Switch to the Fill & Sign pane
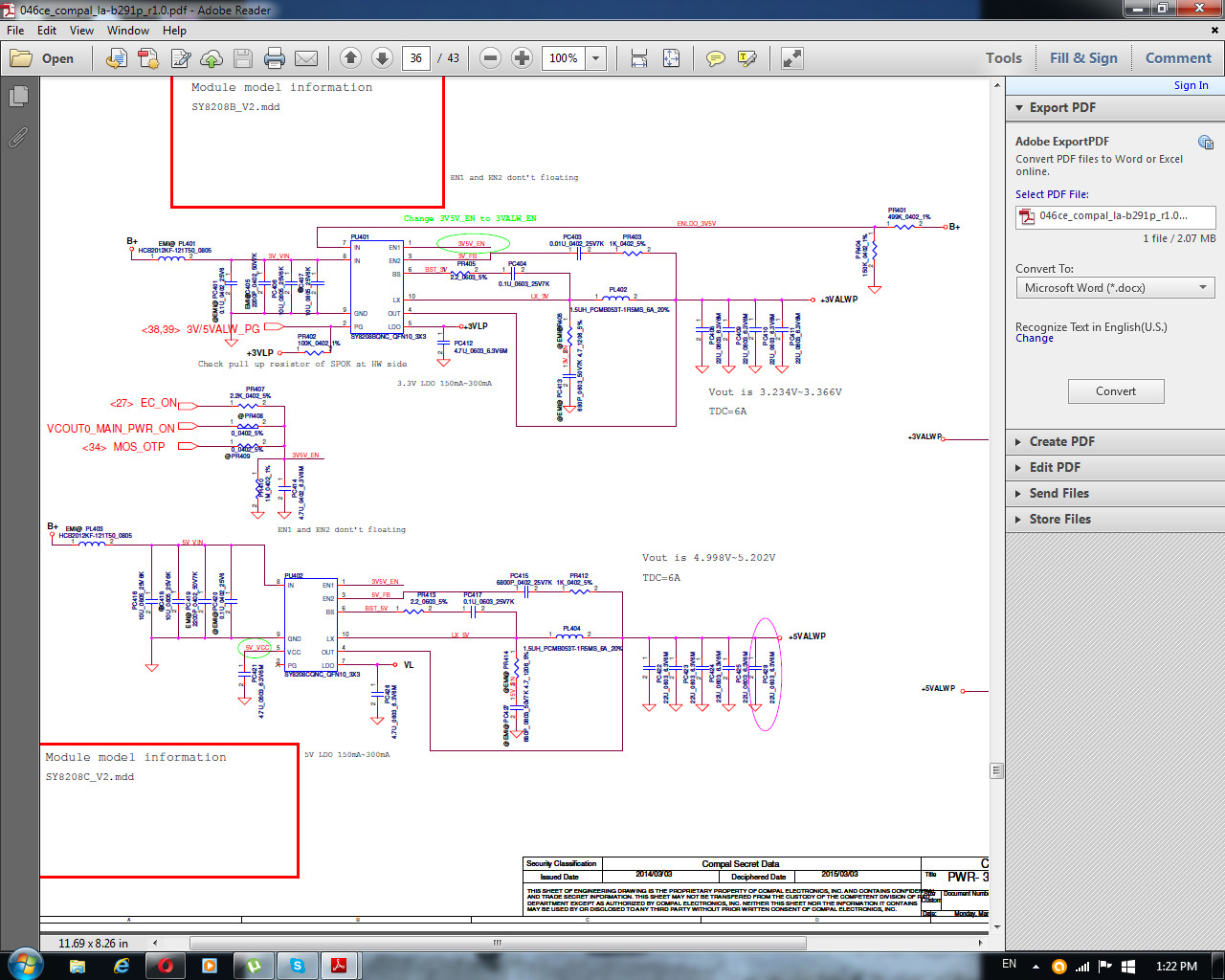1225x980 pixels. coord(1083,58)
